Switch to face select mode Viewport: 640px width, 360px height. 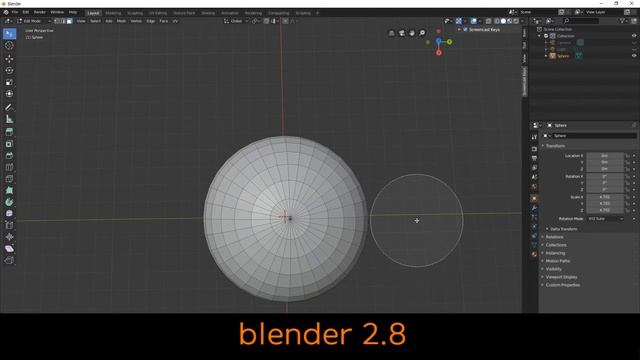click(x=69, y=21)
